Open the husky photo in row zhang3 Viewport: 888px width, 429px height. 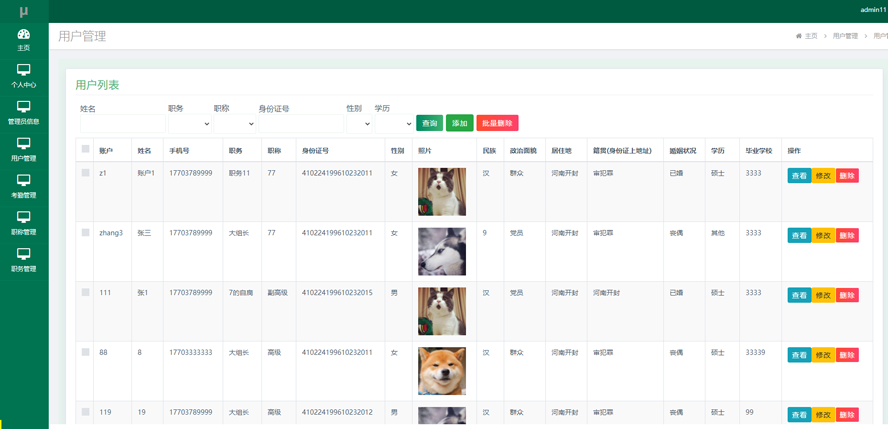(442, 251)
